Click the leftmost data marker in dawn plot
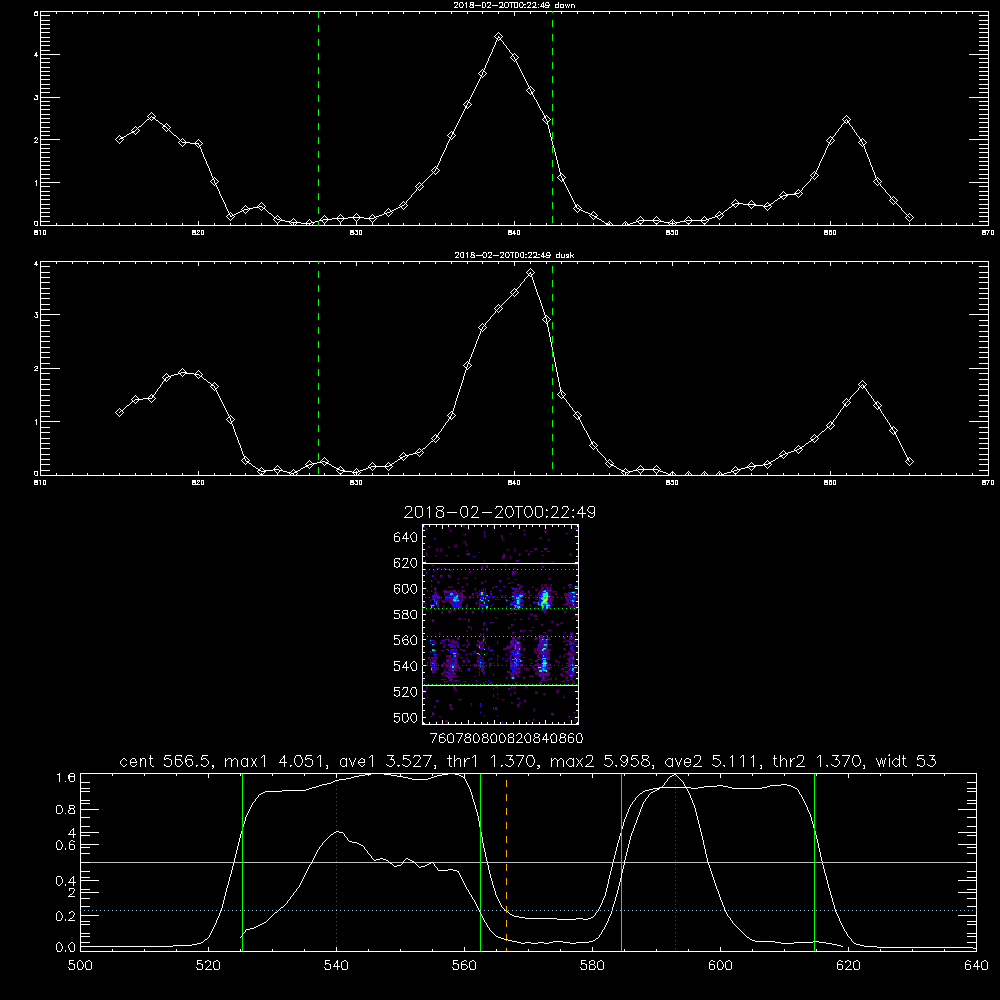The image size is (1000, 1000). pos(119,140)
